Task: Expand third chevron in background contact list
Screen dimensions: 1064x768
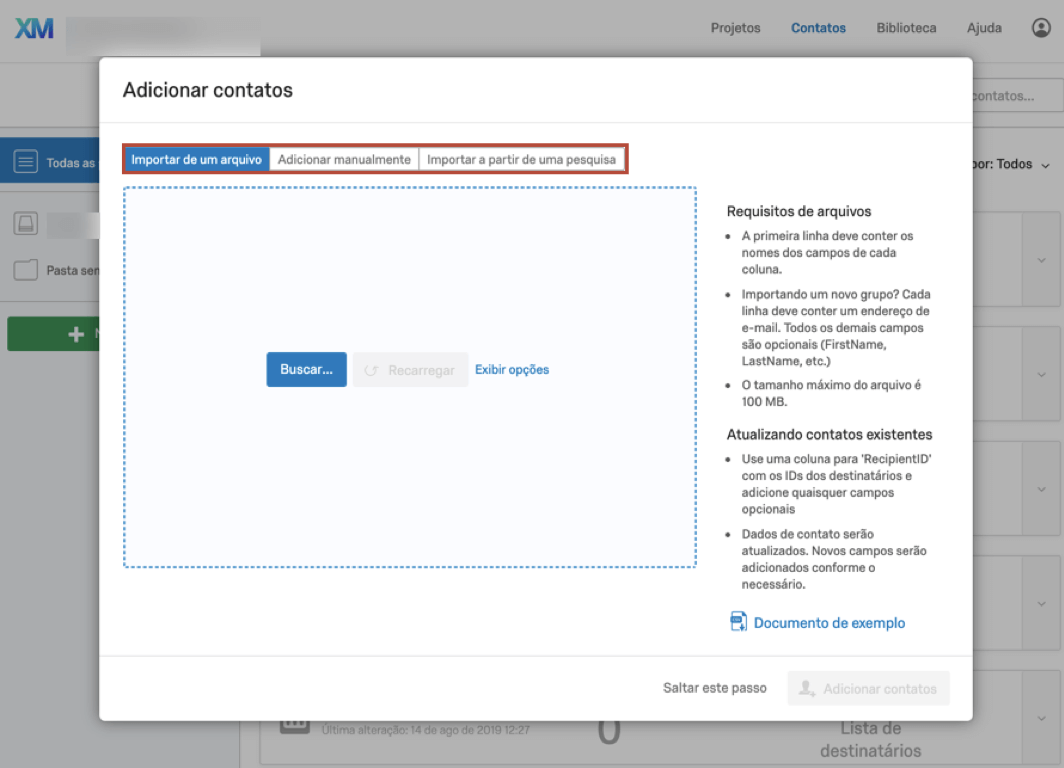Action: pos(1042,489)
